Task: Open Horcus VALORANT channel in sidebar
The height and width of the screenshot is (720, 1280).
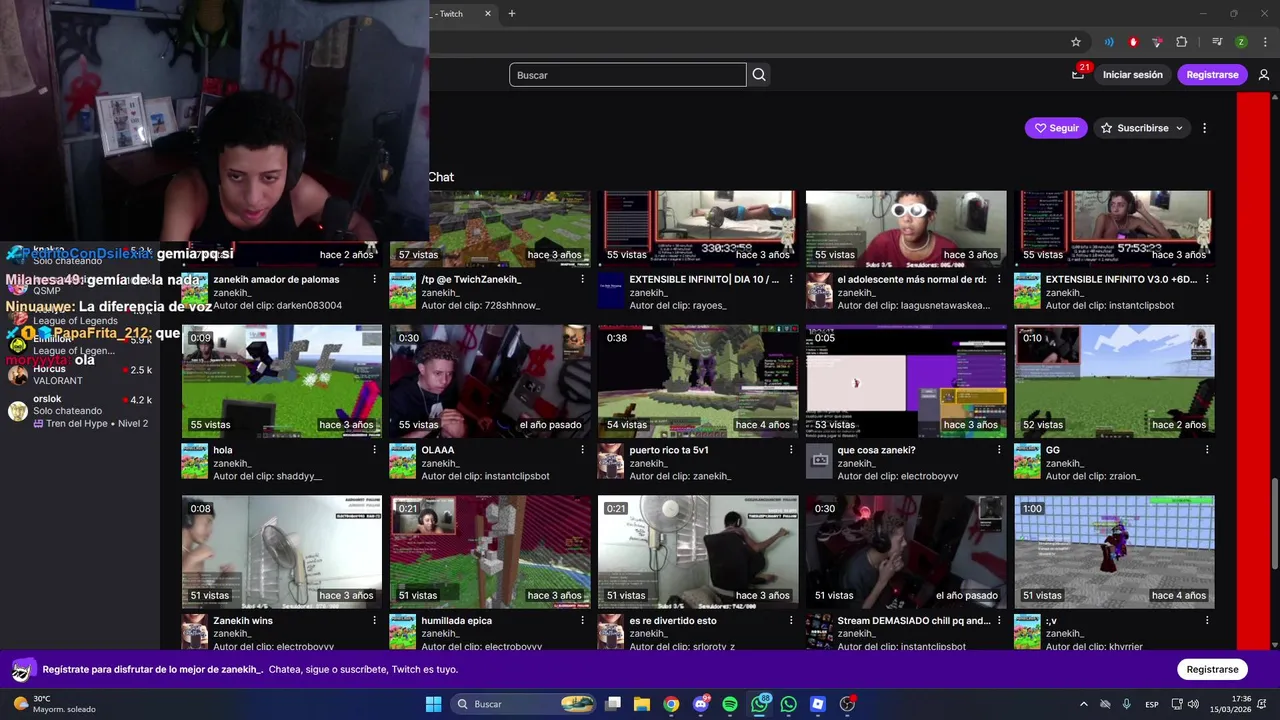Action: click(80, 375)
